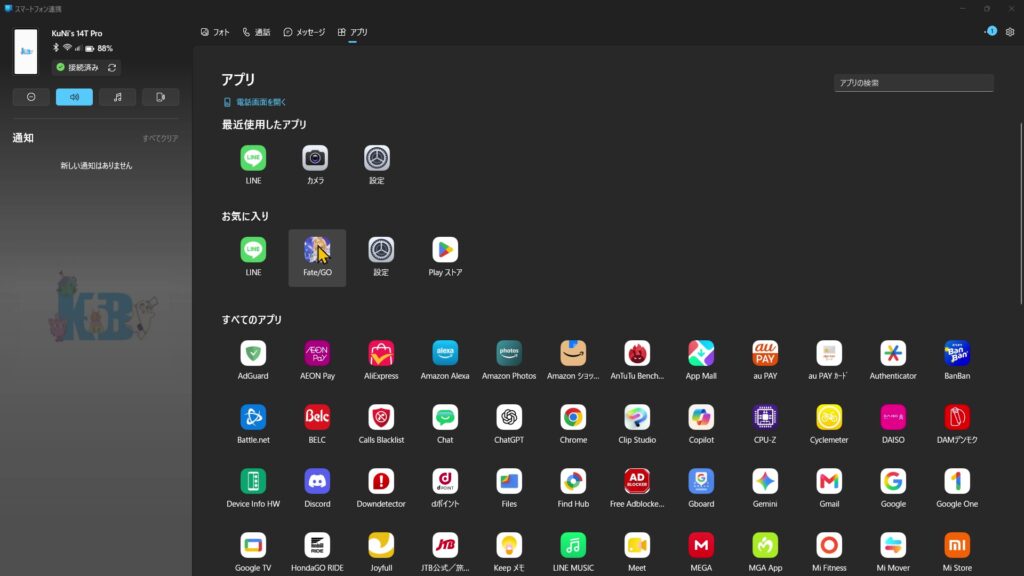Screen dimensions: 1024x576
Task: Launch the Camera app icon
Action: [x=315, y=158]
